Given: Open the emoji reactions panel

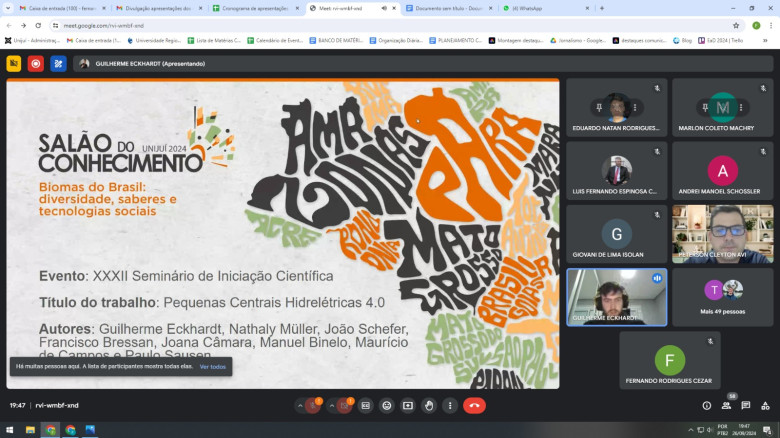Looking at the screenshot, I should [387, 405].
